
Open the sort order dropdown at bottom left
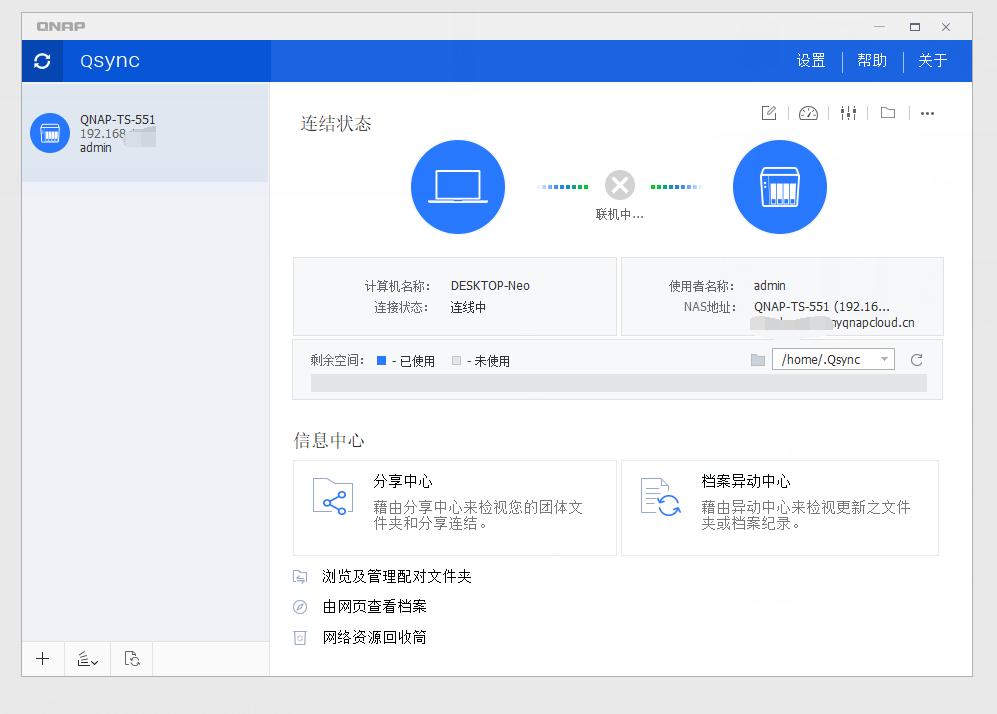click(x=86, y=659)
